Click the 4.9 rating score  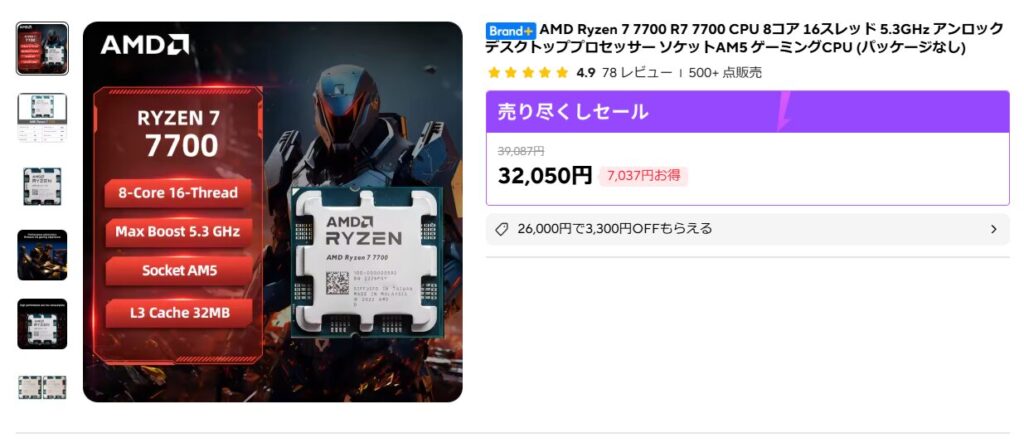click(585, 73)
